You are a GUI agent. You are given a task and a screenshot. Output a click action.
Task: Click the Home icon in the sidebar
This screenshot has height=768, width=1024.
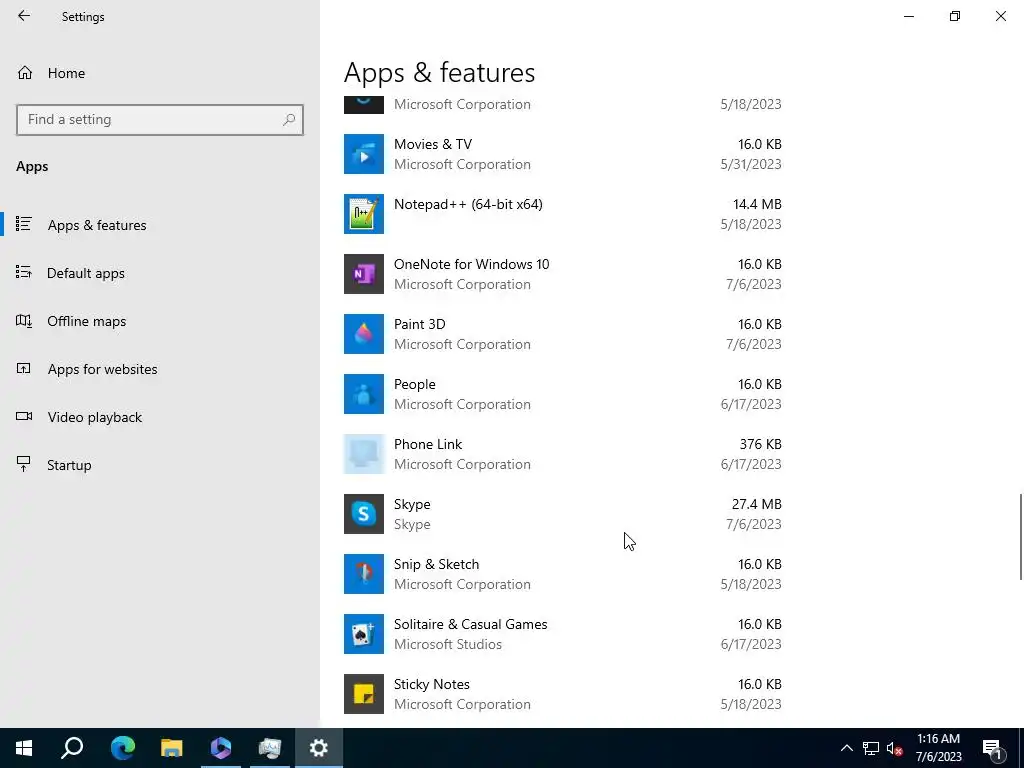tap(25, 72)
